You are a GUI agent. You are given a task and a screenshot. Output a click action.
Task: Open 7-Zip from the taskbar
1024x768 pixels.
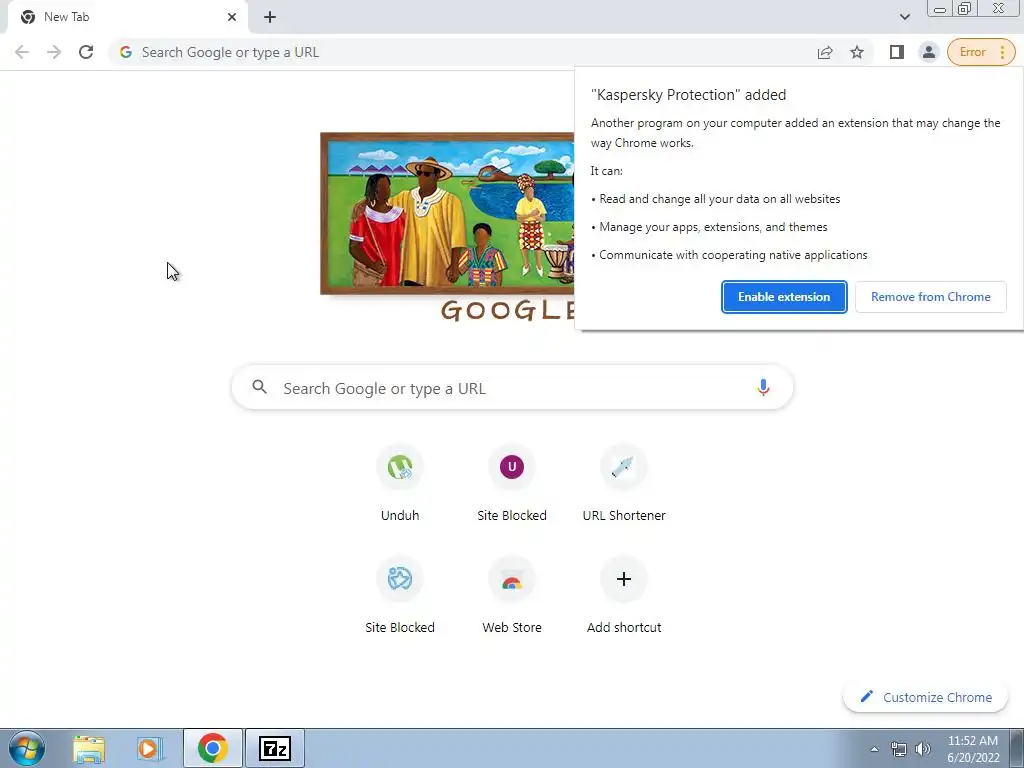pos(274,748)
